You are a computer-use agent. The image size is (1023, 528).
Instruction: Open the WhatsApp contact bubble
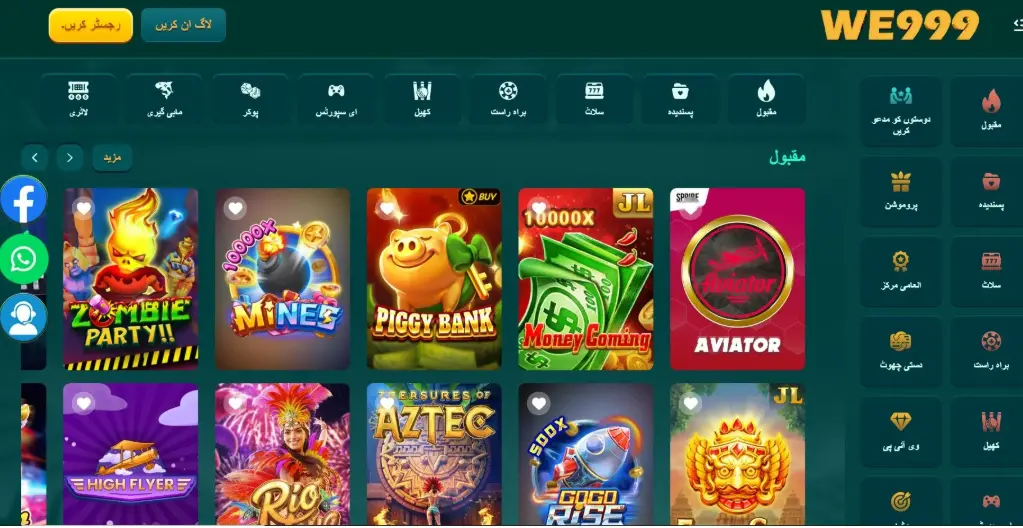click(x=24, y=259)
